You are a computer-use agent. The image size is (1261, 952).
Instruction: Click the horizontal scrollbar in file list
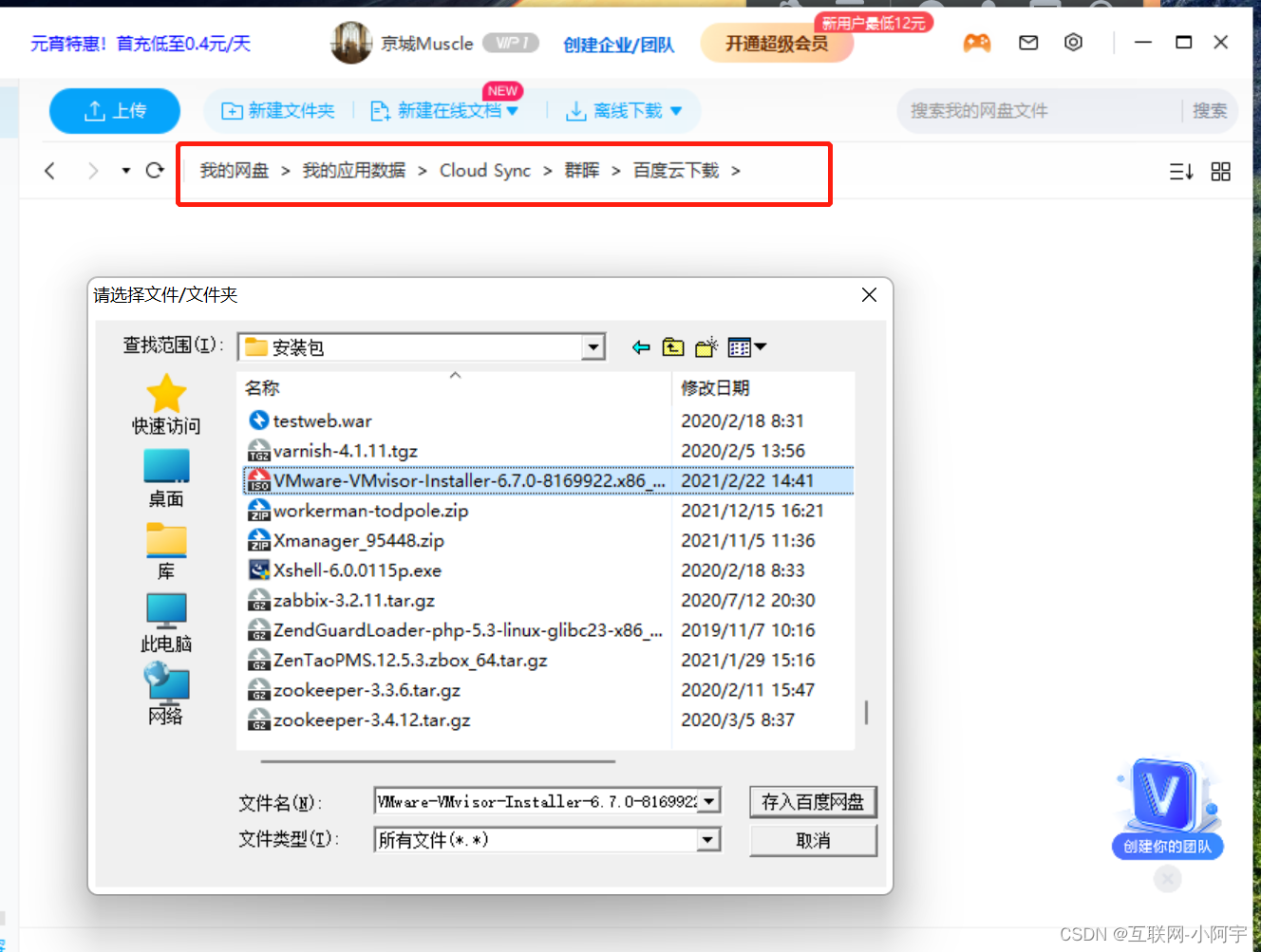coord(438,761)
